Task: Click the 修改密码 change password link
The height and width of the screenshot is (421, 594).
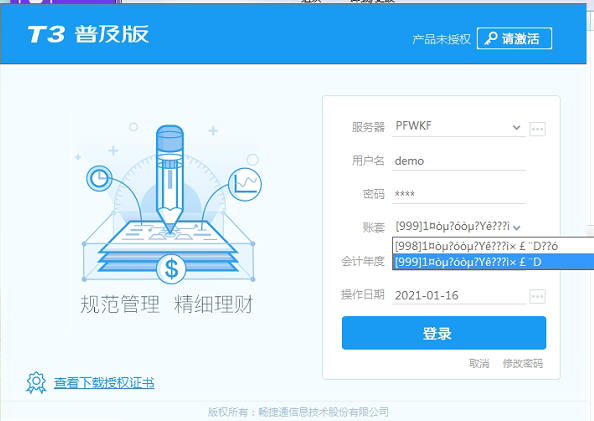Action: tap(522, 364)
